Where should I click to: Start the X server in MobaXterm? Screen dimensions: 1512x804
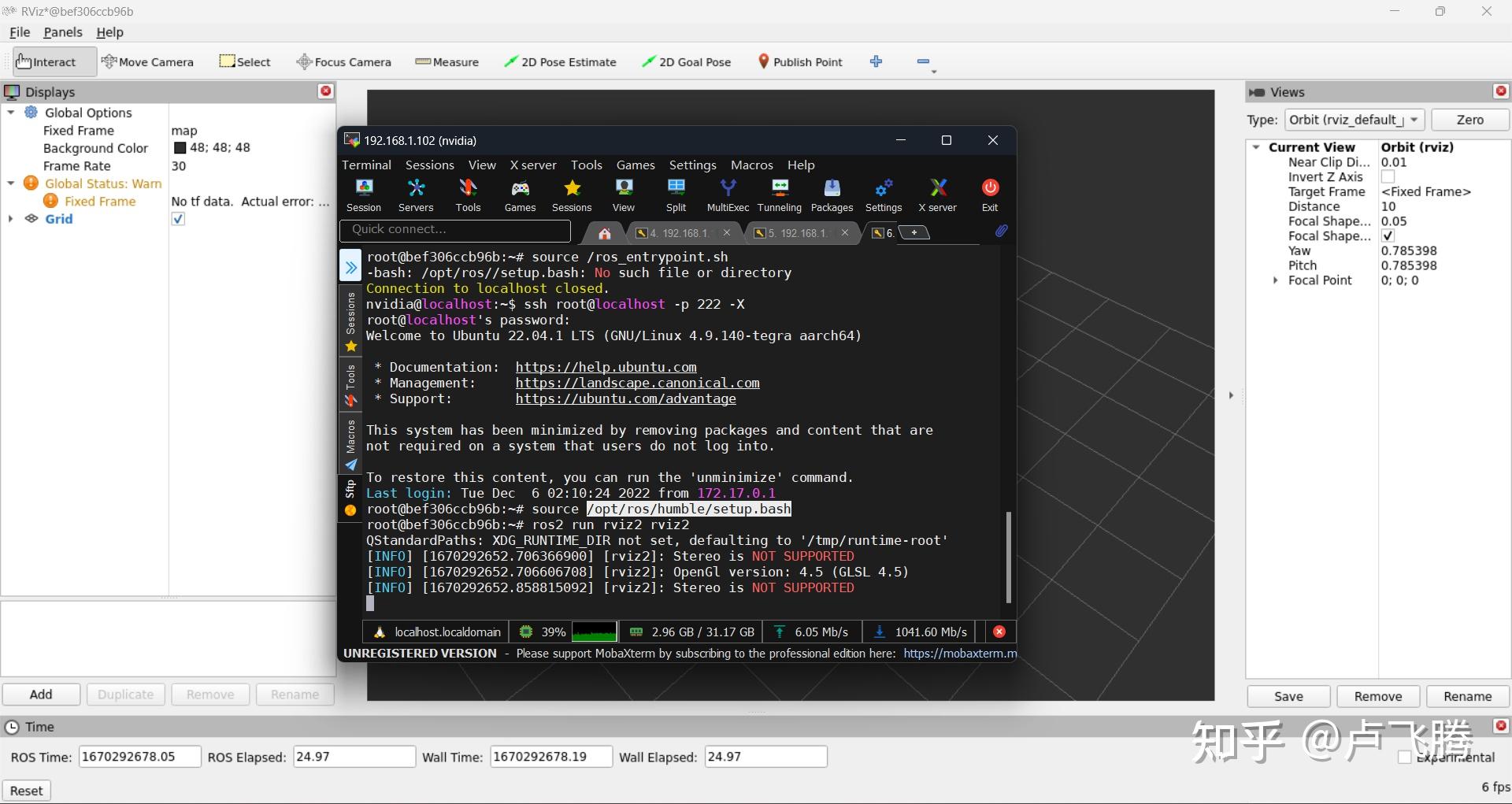937,194
